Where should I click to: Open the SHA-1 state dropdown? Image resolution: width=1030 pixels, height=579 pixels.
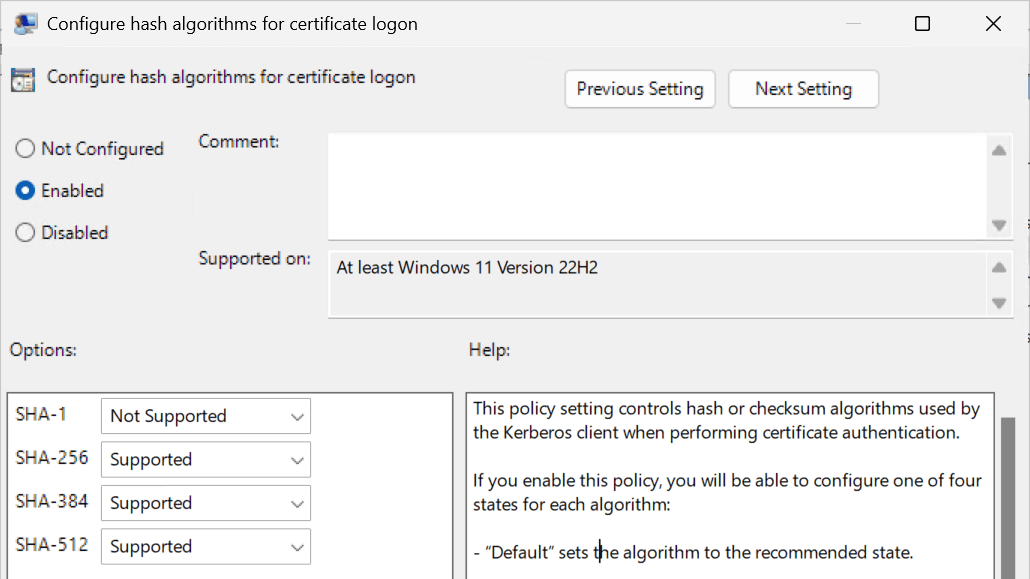pos(205,416)
